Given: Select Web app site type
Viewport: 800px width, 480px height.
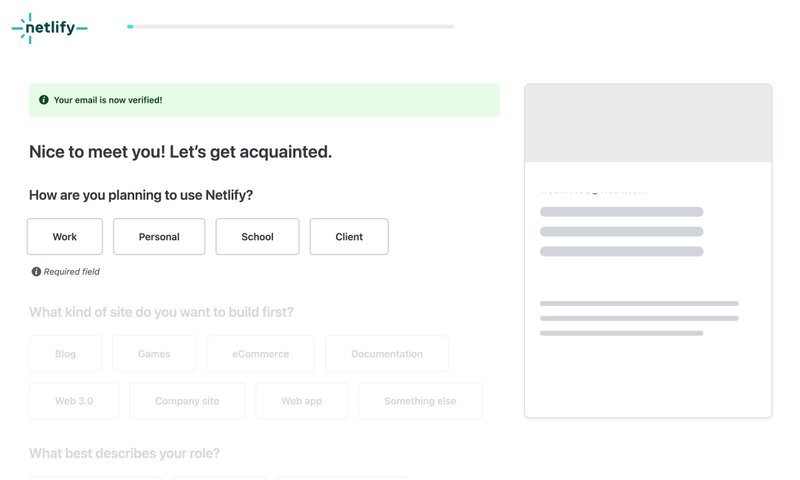Looking at the screenshot, I should (301, 401).
